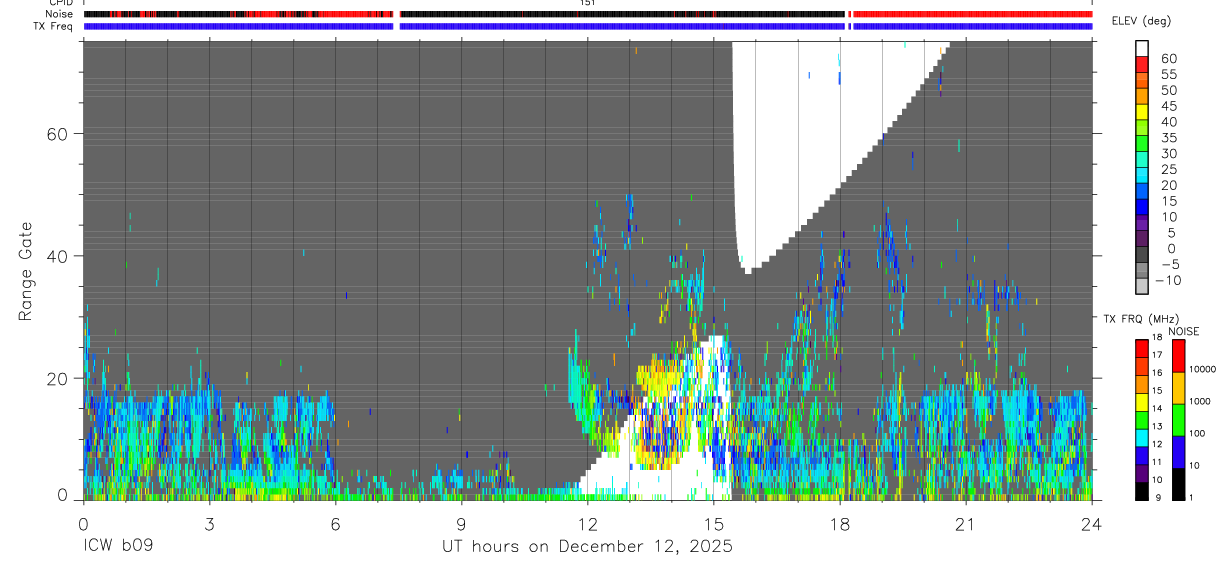Viewport: 1228px width, 567px height.
Task: Click the 'TX Freq' row label at top
Action: 54,26
